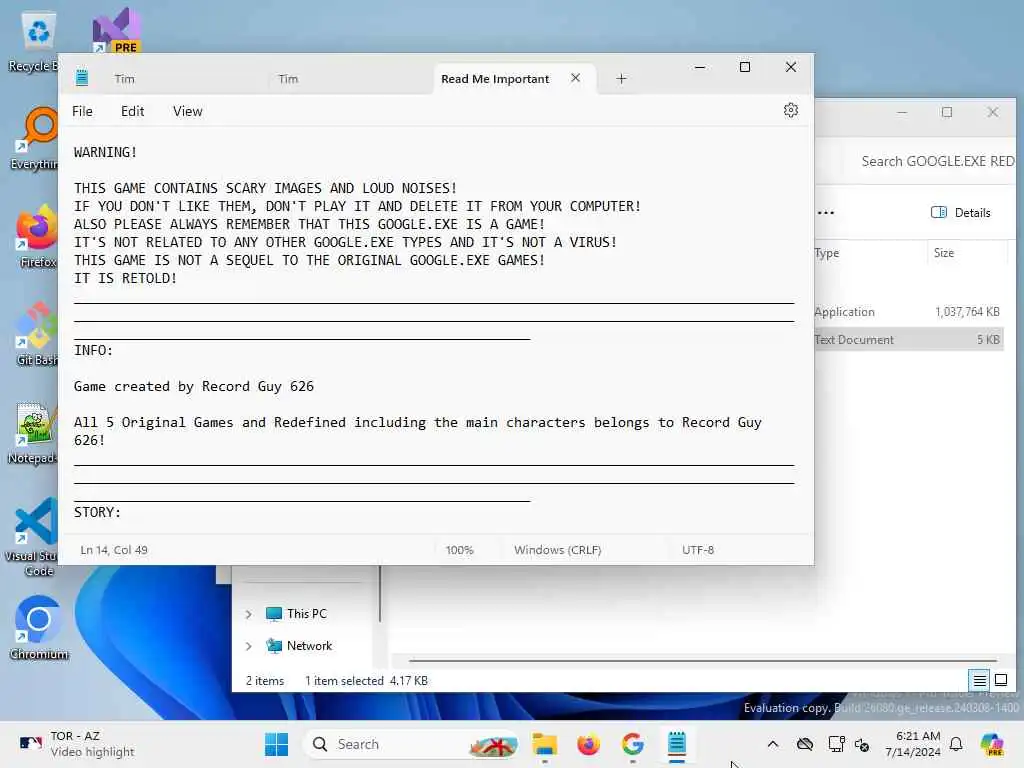The height and width of the screenshot is (768, 1024).
Task: Open the taskbar clock and date
Action: coord(912,744)
